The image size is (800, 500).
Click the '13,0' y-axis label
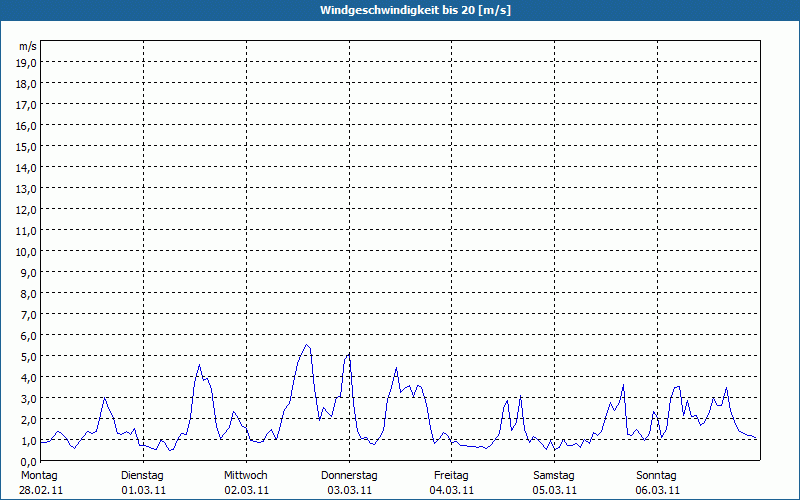[27, 189]
